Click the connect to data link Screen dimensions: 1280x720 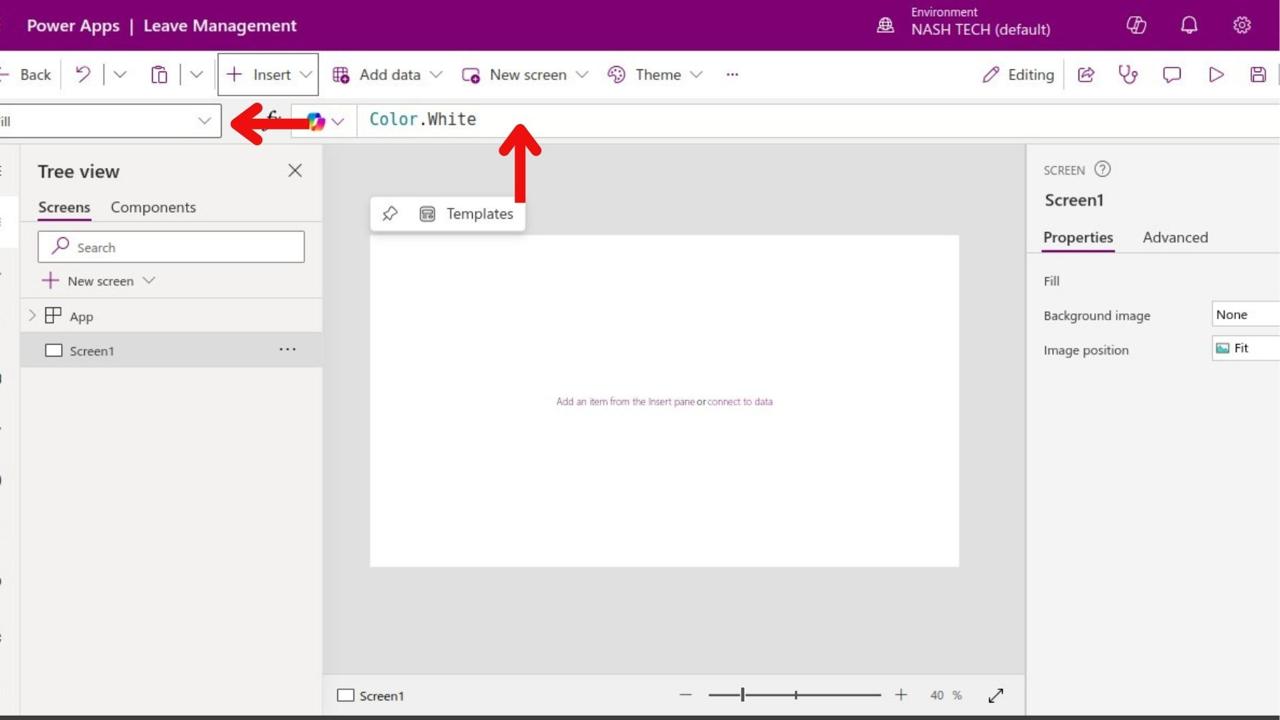740,402
